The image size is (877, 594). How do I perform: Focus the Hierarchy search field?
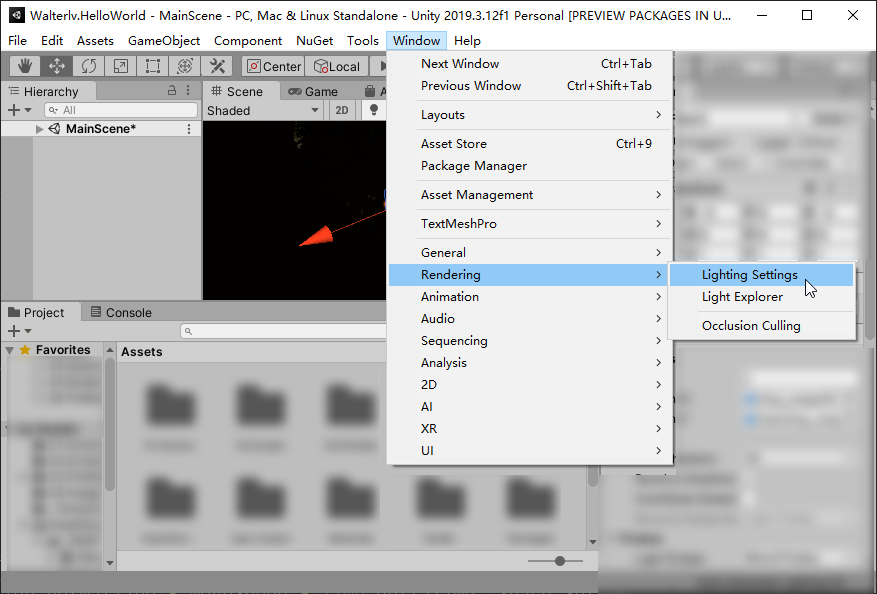click(121, 110)
